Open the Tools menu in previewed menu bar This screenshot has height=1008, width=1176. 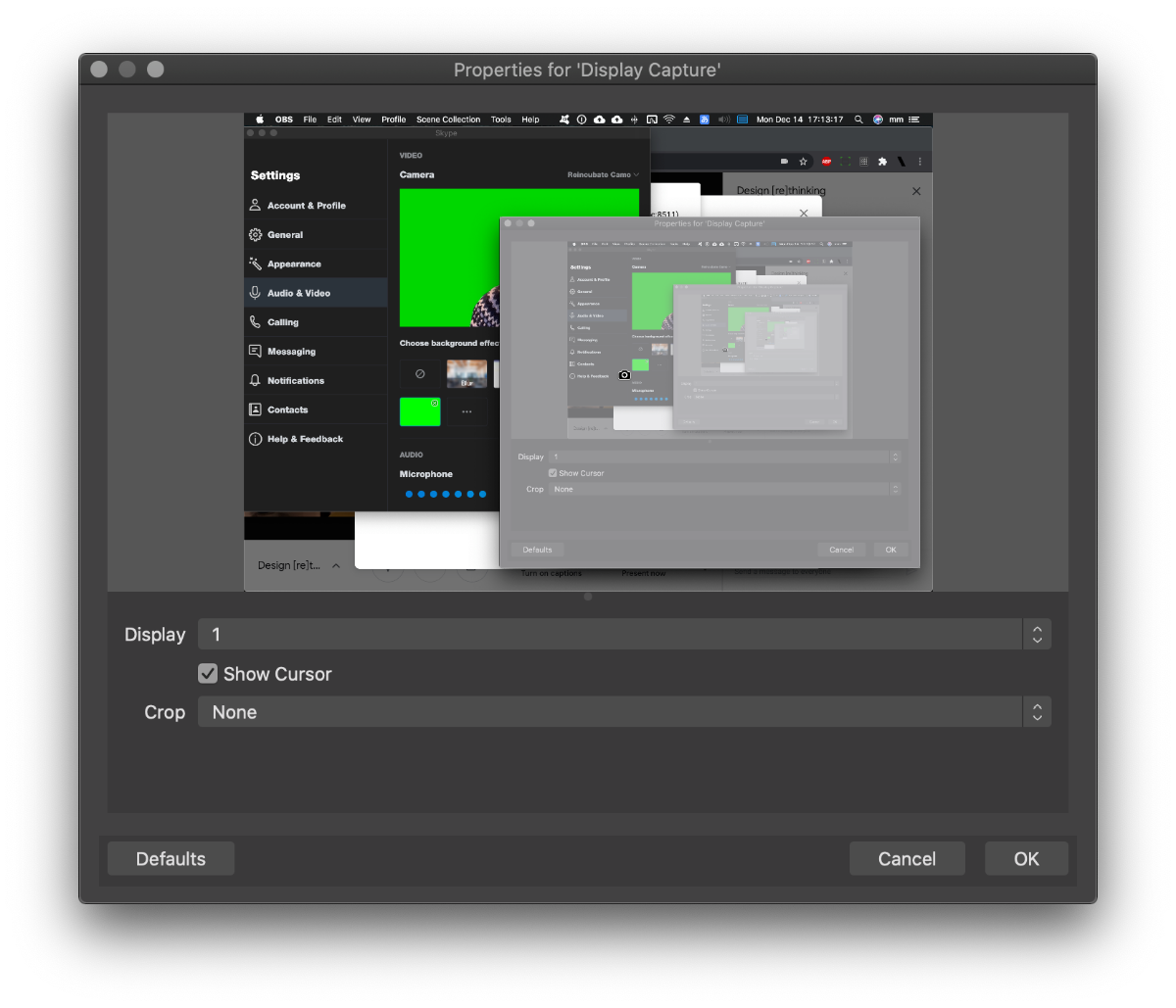pyautogui.click(x=501, y=120)
